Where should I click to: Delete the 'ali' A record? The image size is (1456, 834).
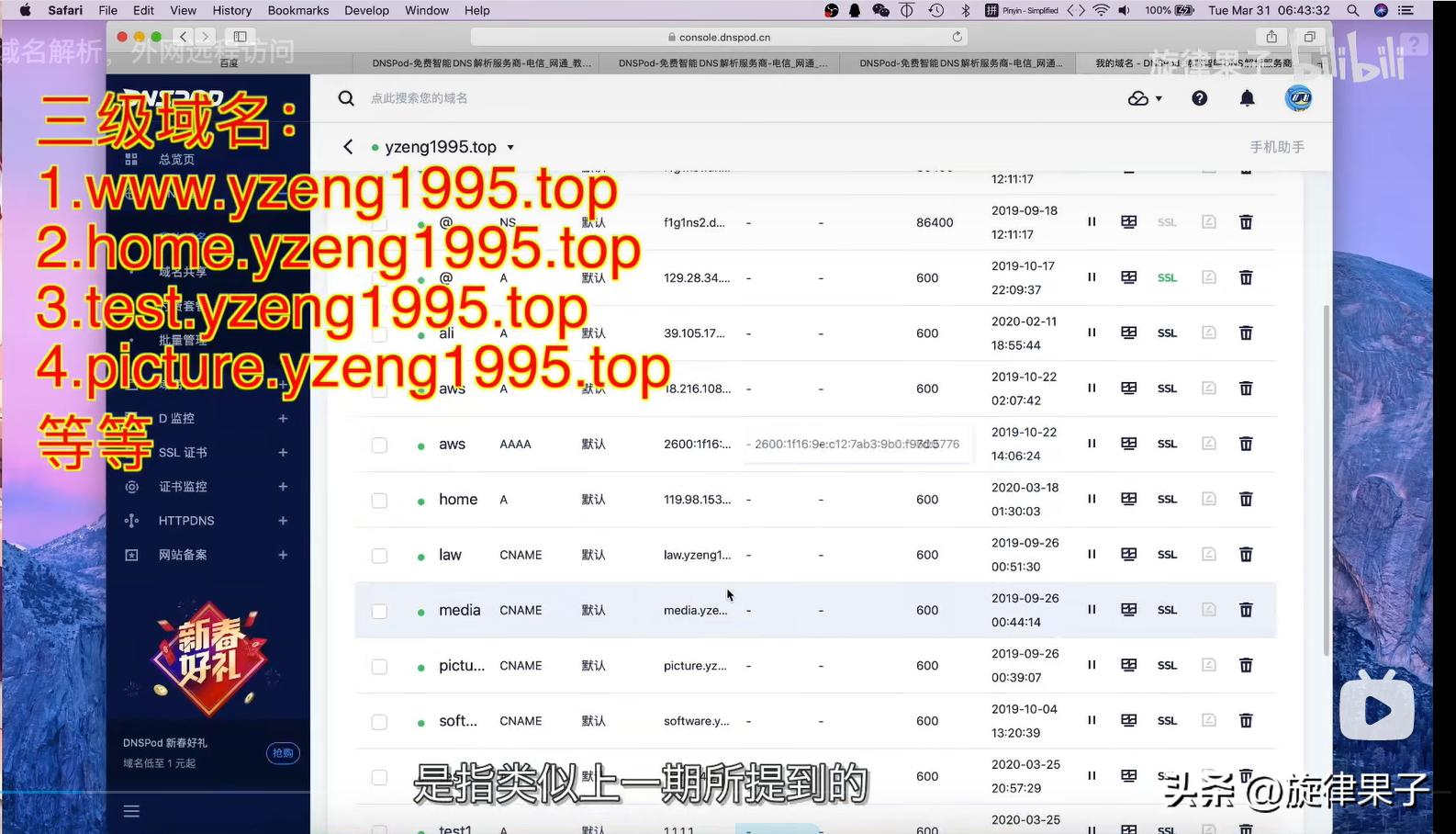[x=1246, y=332]
